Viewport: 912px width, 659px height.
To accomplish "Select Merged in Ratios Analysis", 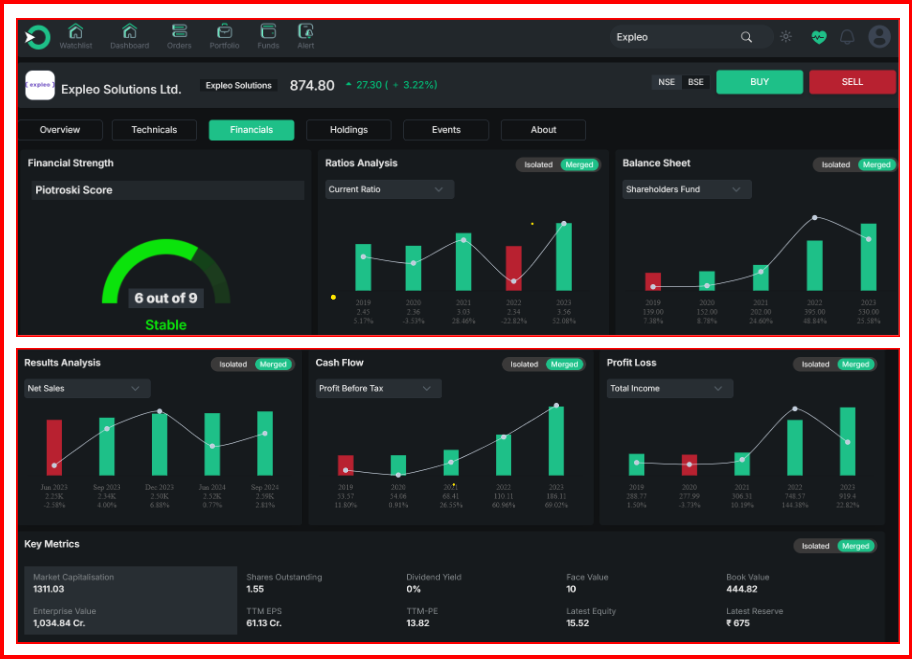I will pos(579,165).
